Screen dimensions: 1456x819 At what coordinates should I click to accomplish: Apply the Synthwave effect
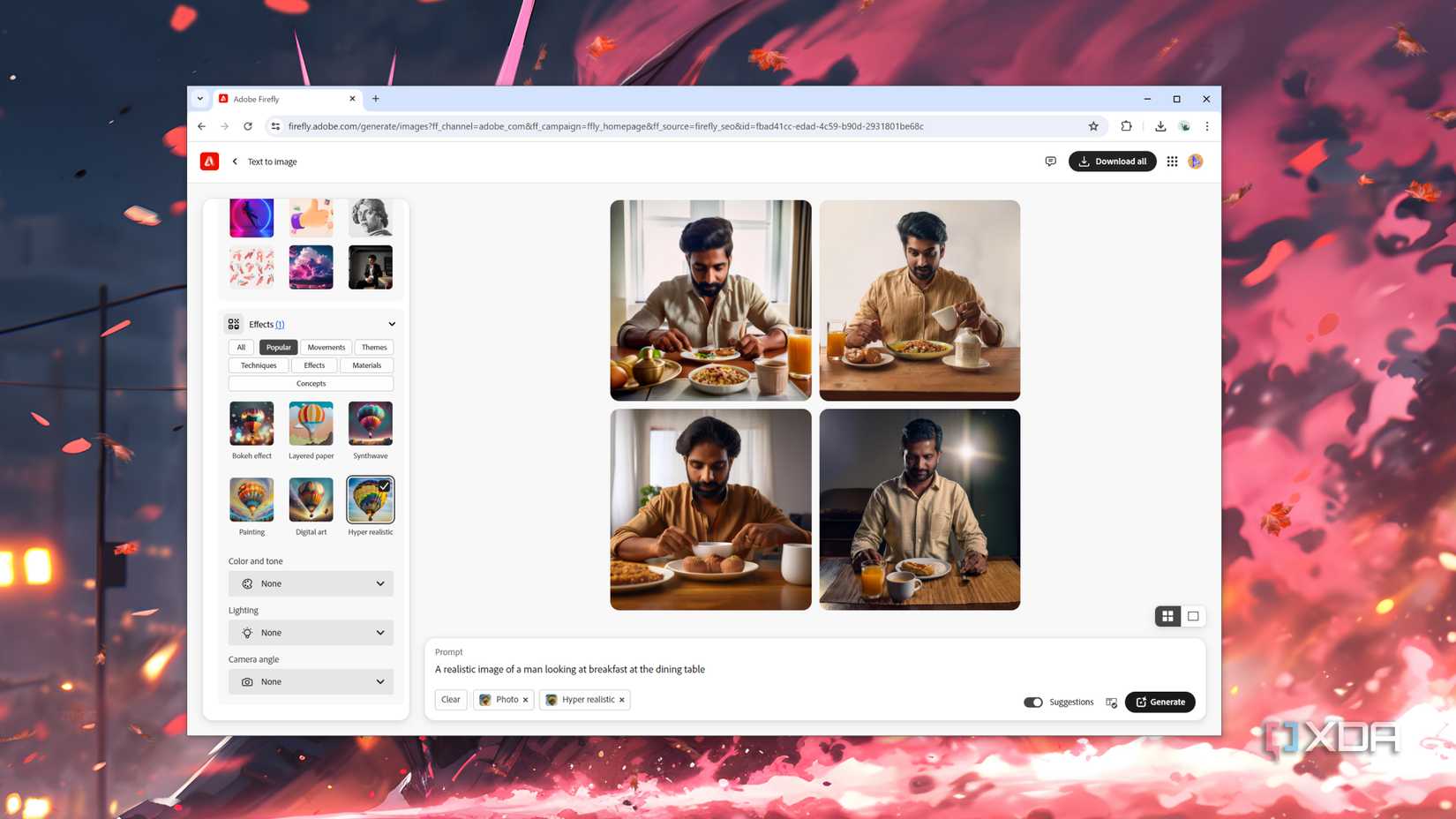point(371,424)
